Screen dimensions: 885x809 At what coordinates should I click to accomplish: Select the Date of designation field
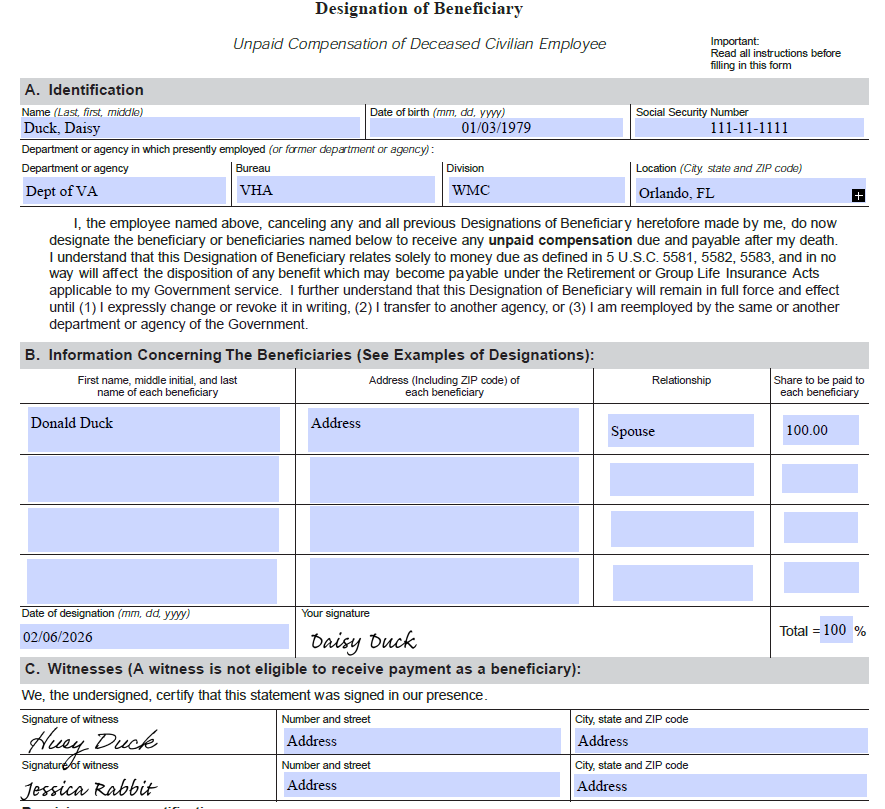[x=154, y=637]
